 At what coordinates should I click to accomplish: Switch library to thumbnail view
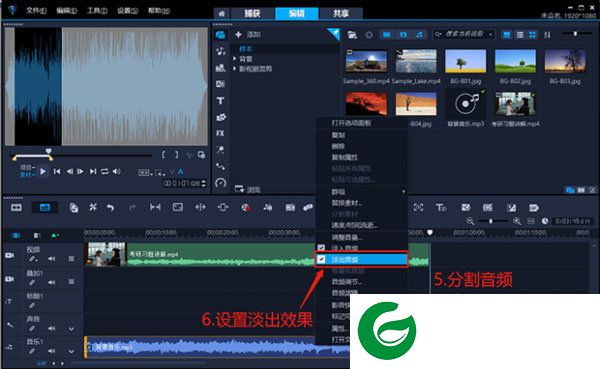tap(532, 35)
